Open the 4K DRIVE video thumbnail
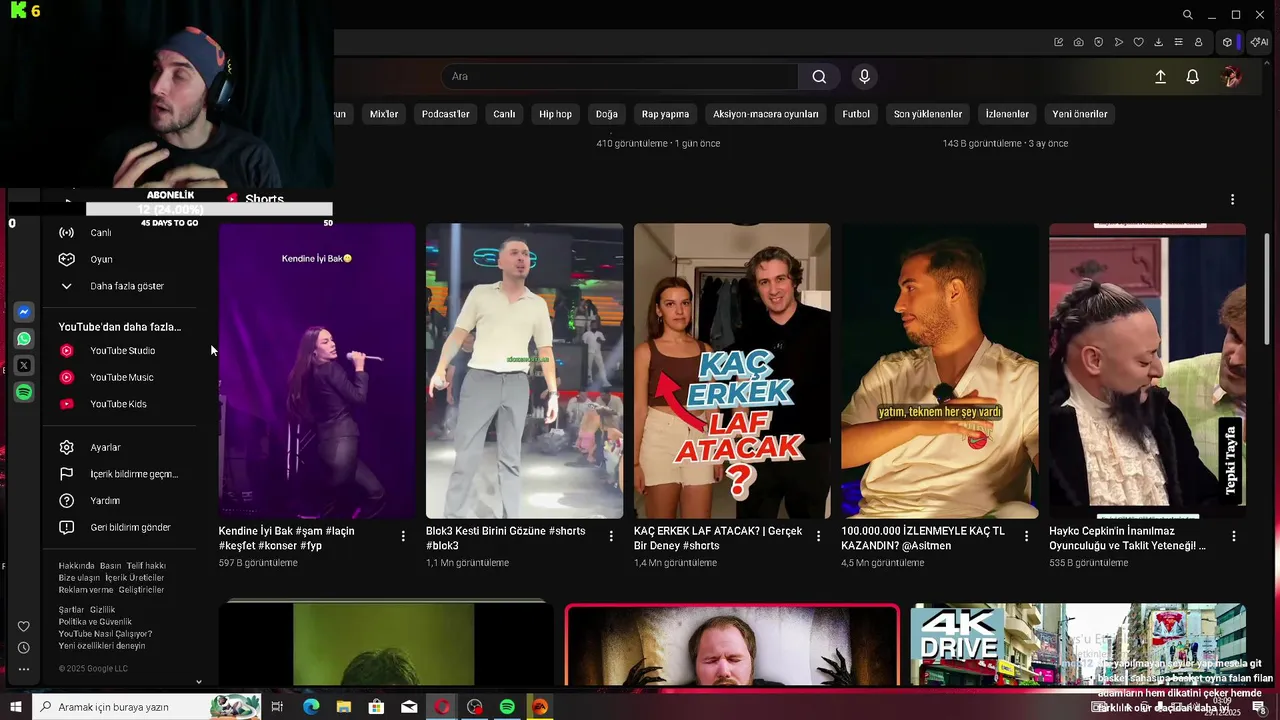1280x720 pixels. [1078, 645]
